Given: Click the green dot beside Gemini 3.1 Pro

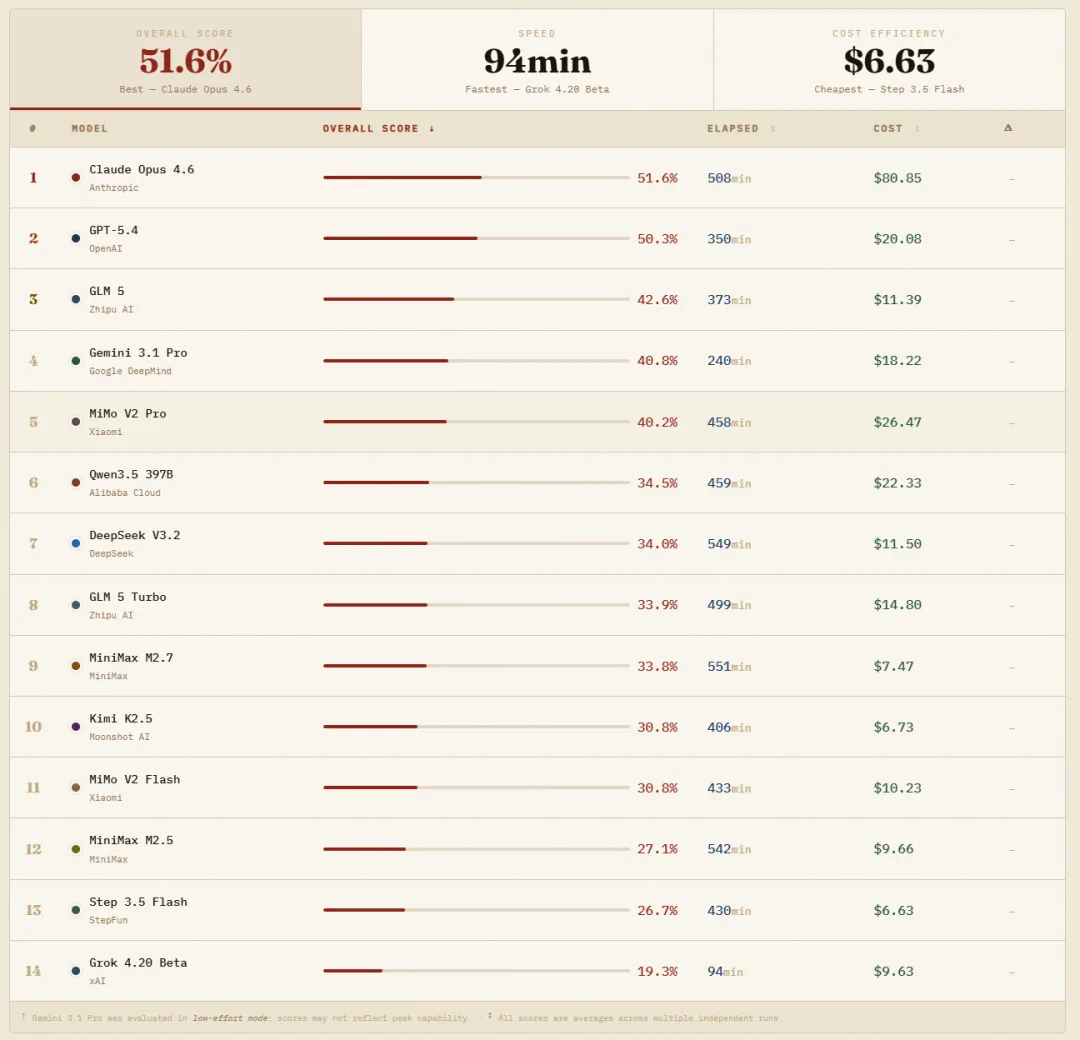Looking at the screenshot, I should coord(76,361).
